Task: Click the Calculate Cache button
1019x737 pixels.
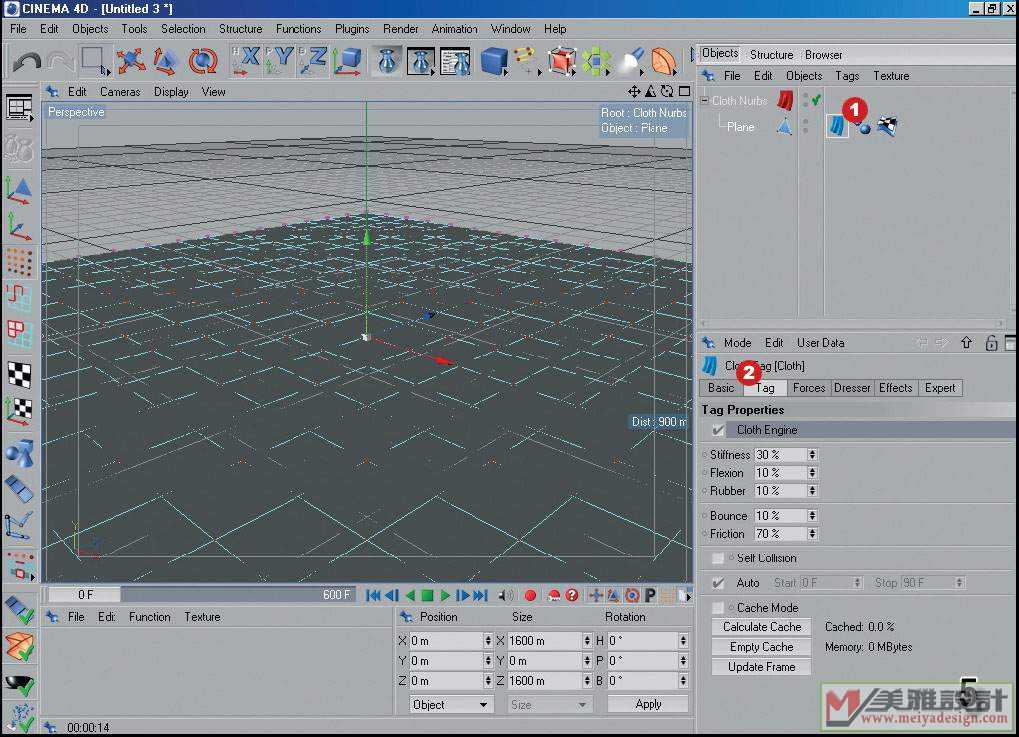Action: point(762,627)
